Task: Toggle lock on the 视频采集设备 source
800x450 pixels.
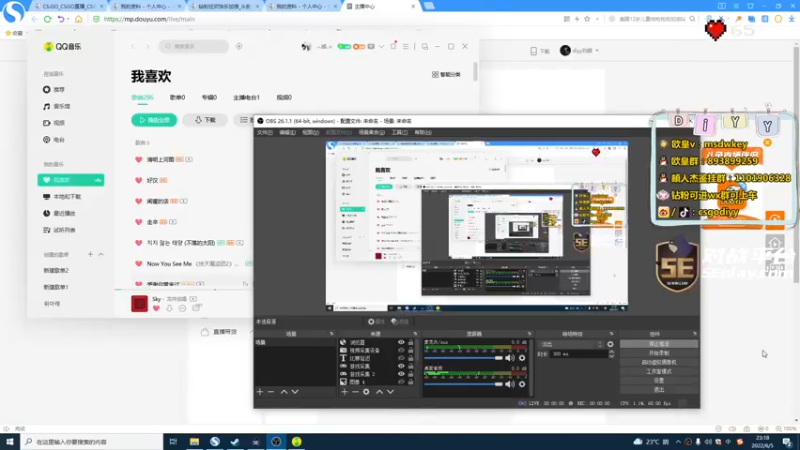Action: pos(411,351)
